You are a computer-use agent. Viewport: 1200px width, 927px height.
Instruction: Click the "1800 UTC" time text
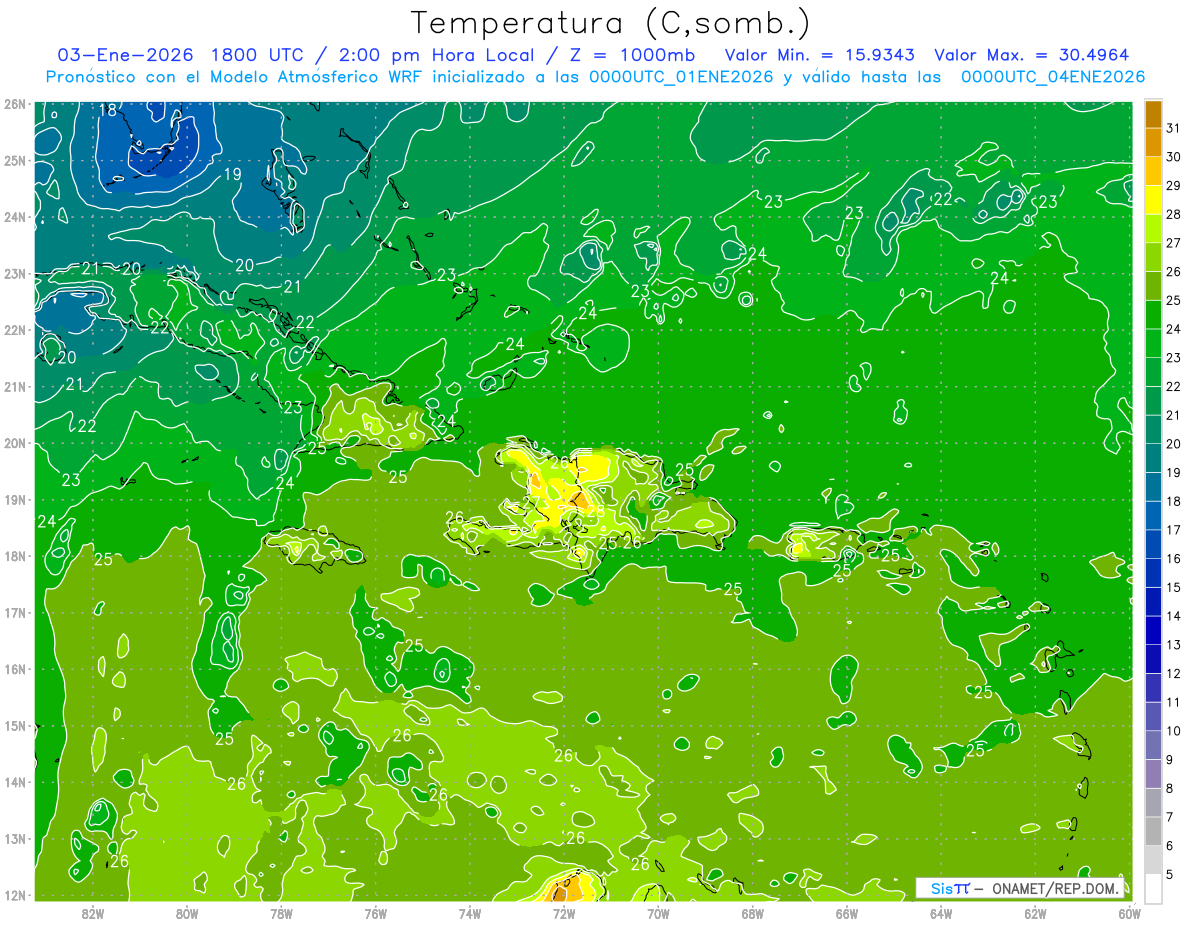(261, 55)
